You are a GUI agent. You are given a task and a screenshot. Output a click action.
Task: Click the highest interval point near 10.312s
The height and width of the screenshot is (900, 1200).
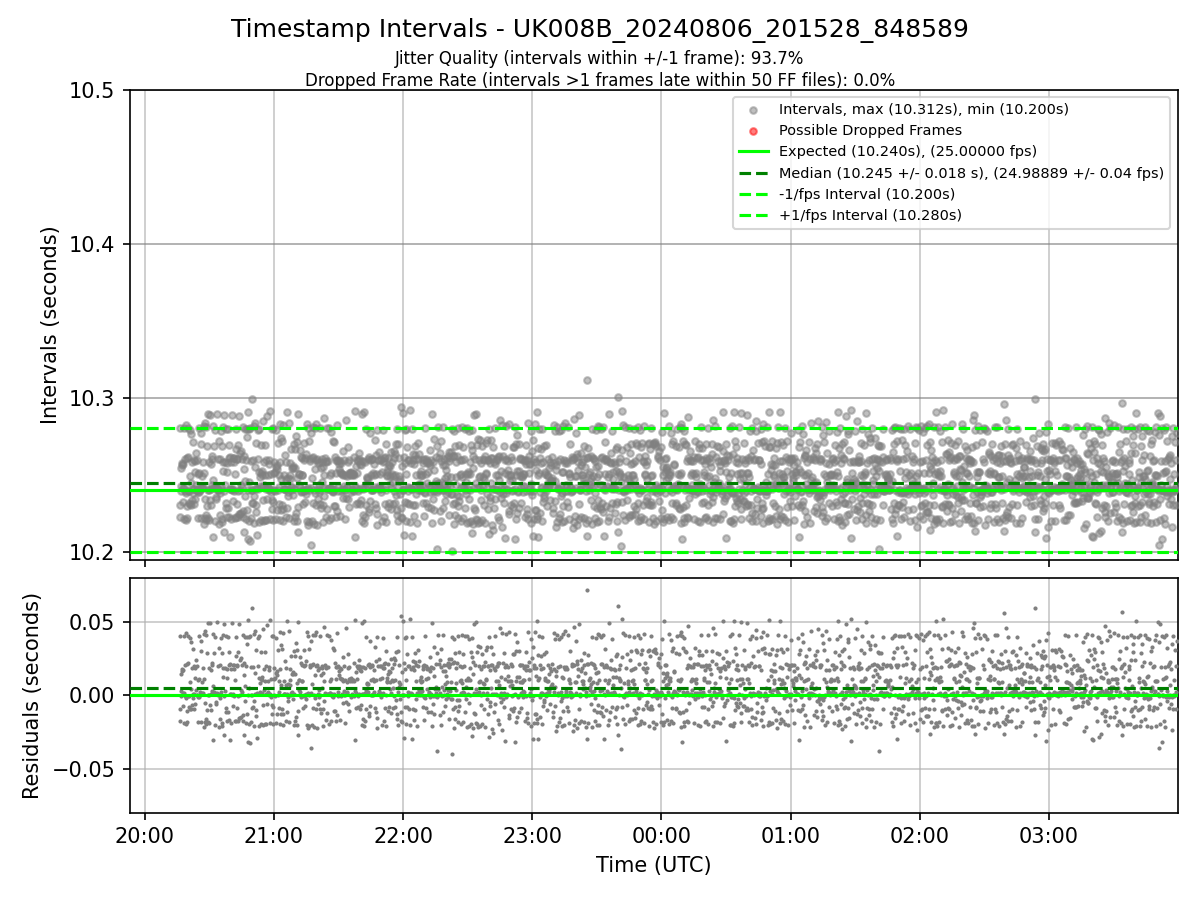587,380
